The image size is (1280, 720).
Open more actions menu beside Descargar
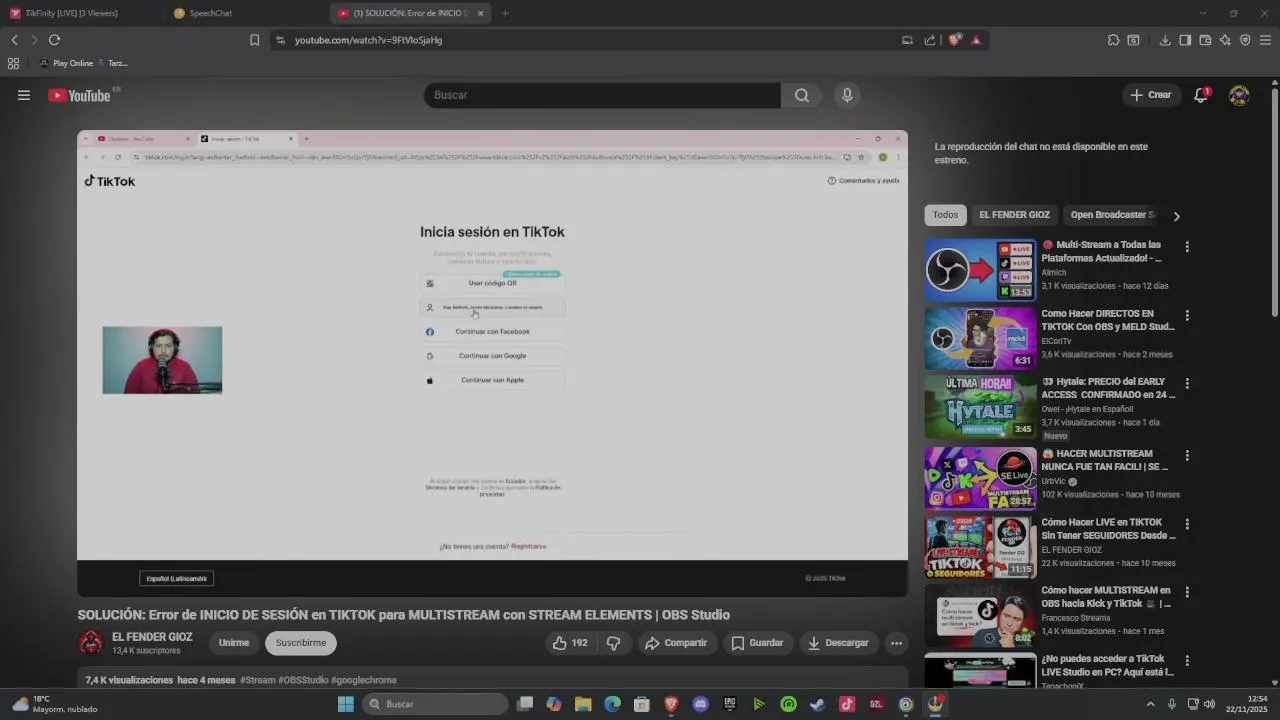(x=896, y=643)
